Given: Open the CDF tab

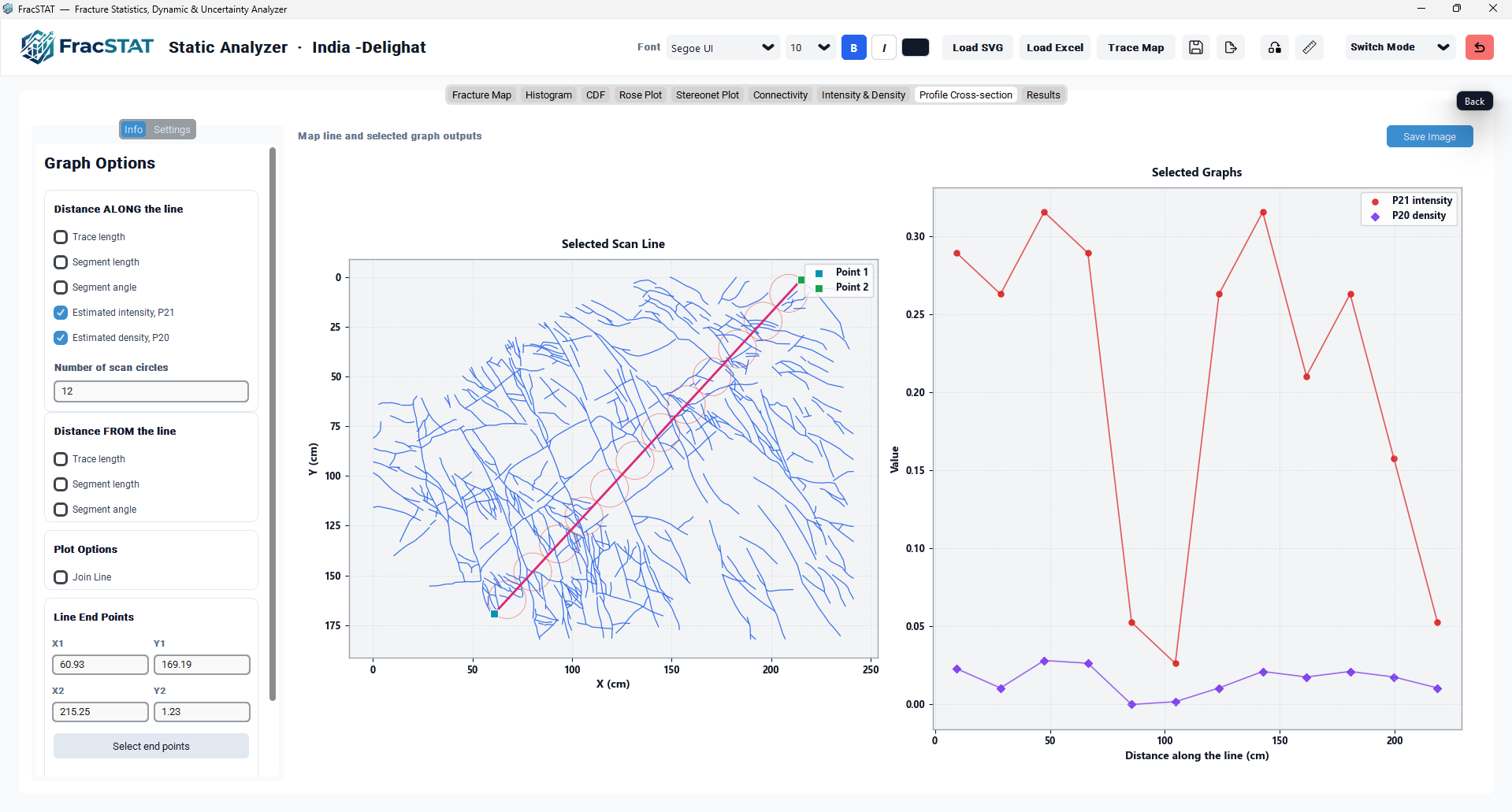Looking at the screenshot, I should coord(596,95).
